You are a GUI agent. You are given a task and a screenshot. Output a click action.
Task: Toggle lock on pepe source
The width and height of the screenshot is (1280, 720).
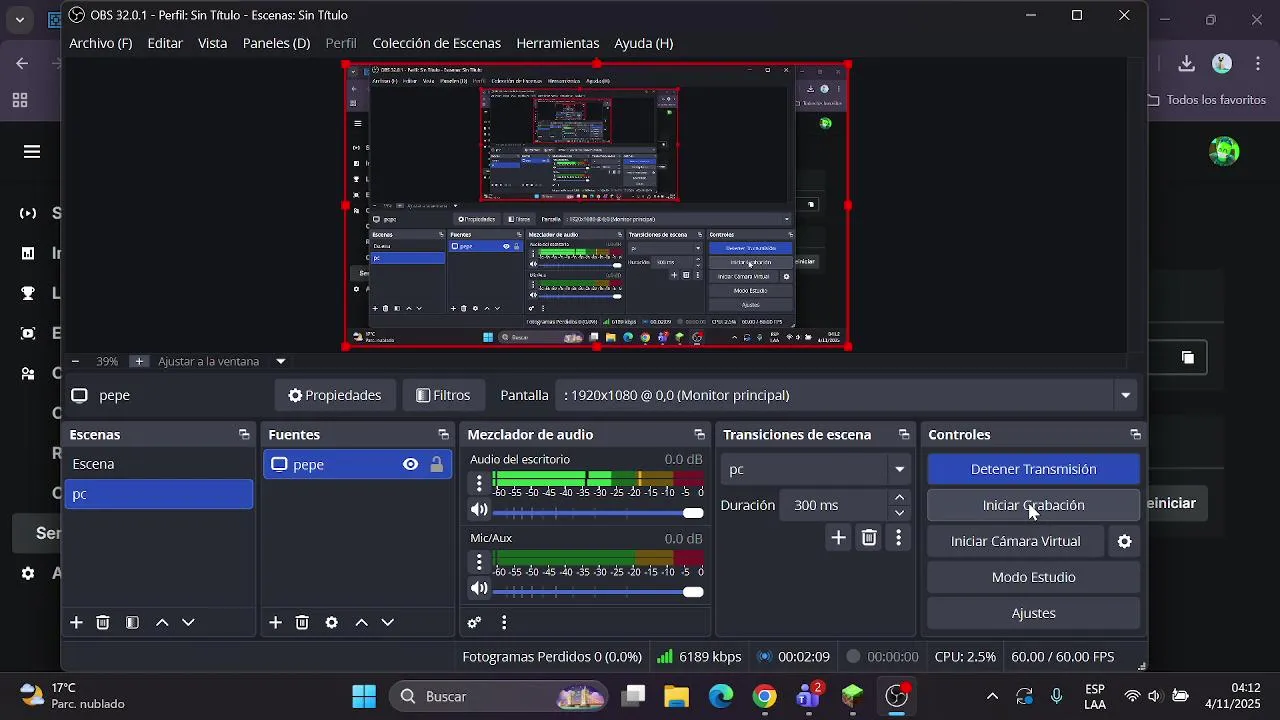click(437, 464)
